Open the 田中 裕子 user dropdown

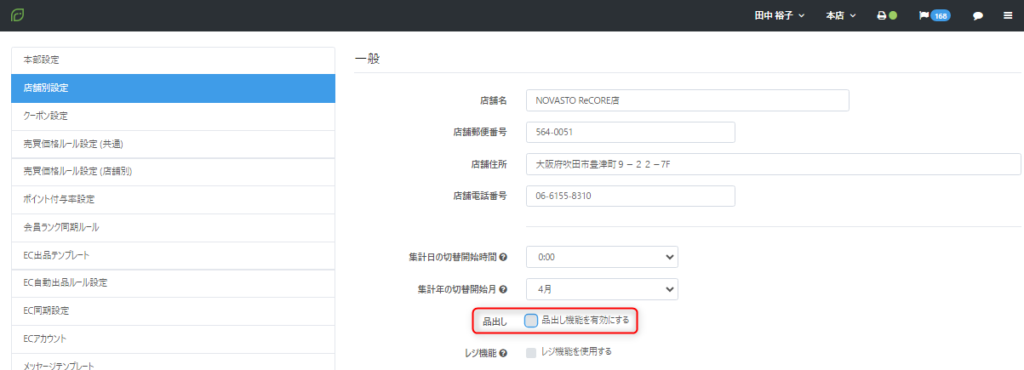tap(780, 16)
